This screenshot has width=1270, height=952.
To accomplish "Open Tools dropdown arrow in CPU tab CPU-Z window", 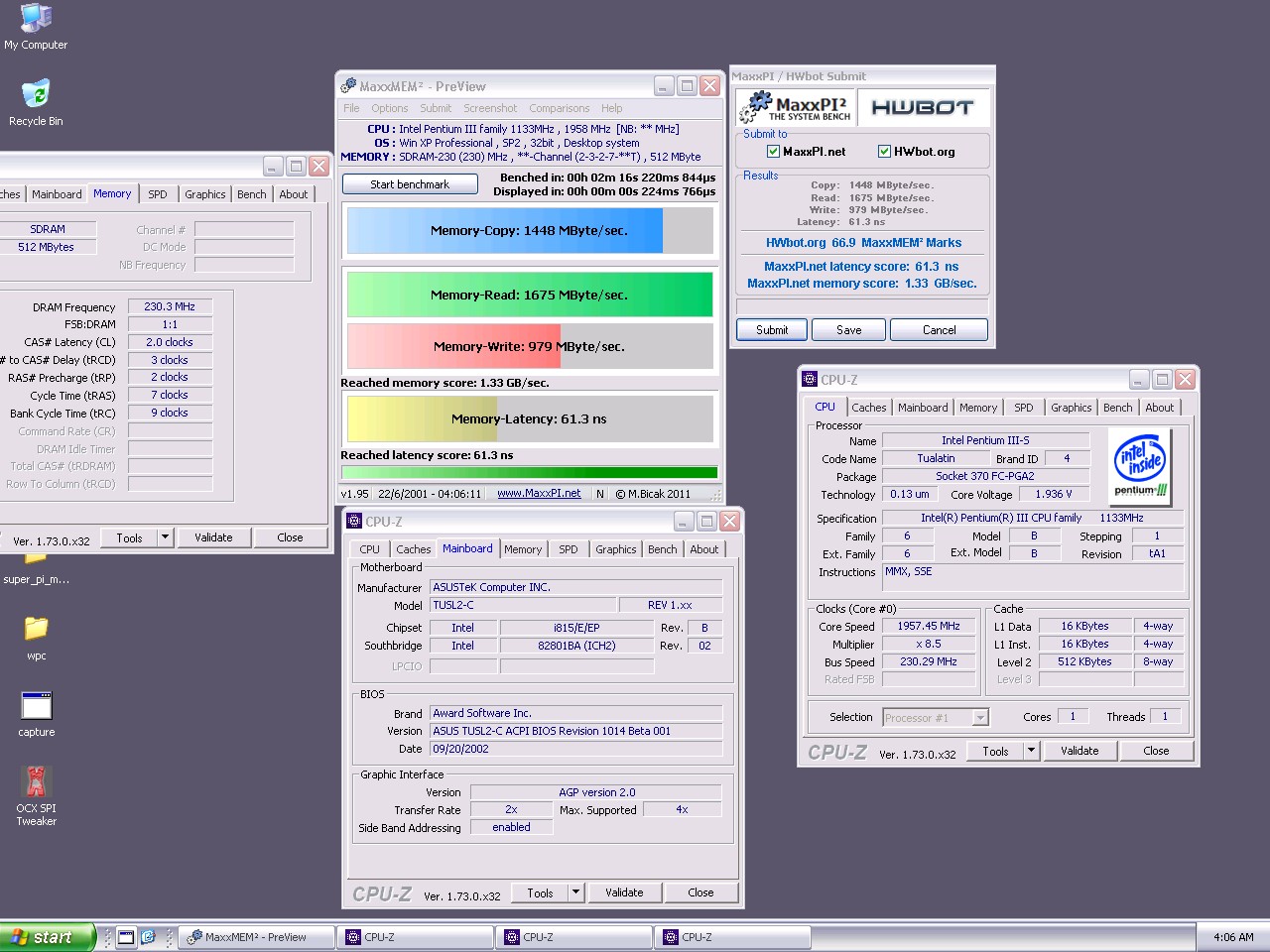I will pyautogui.click(x=1032, y=751).
